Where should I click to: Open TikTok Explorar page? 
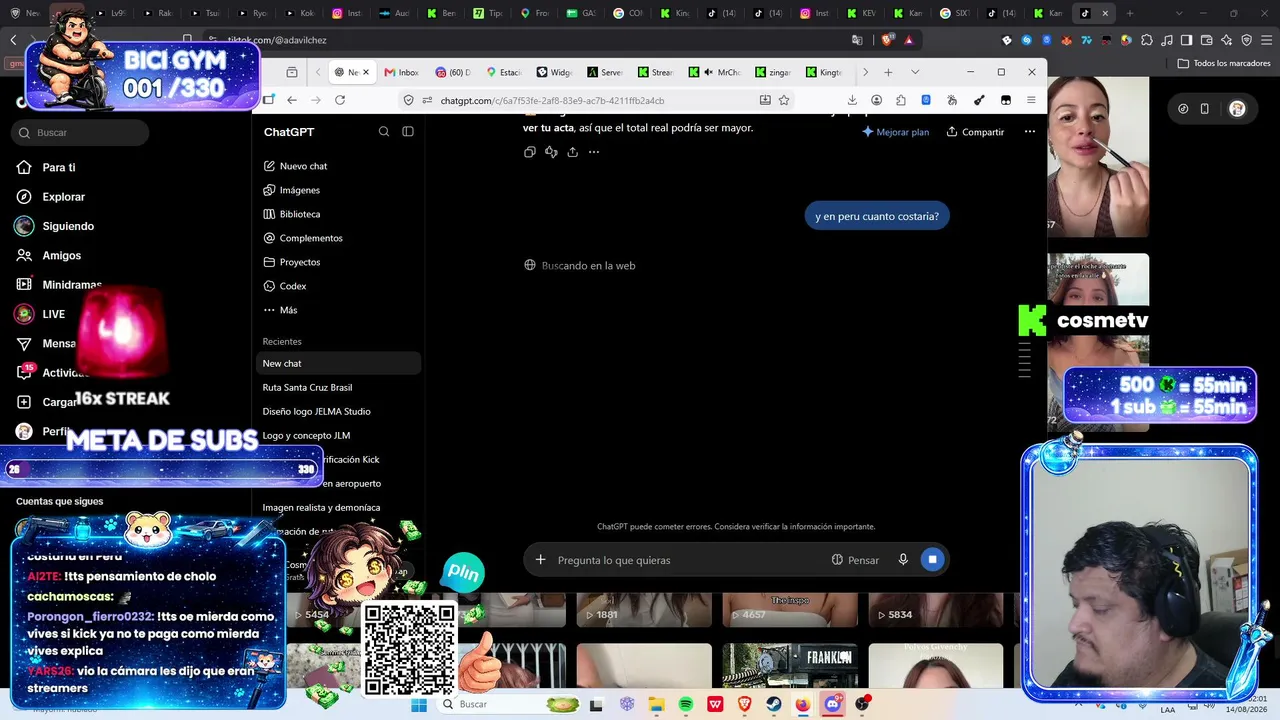tap(64, 197)
